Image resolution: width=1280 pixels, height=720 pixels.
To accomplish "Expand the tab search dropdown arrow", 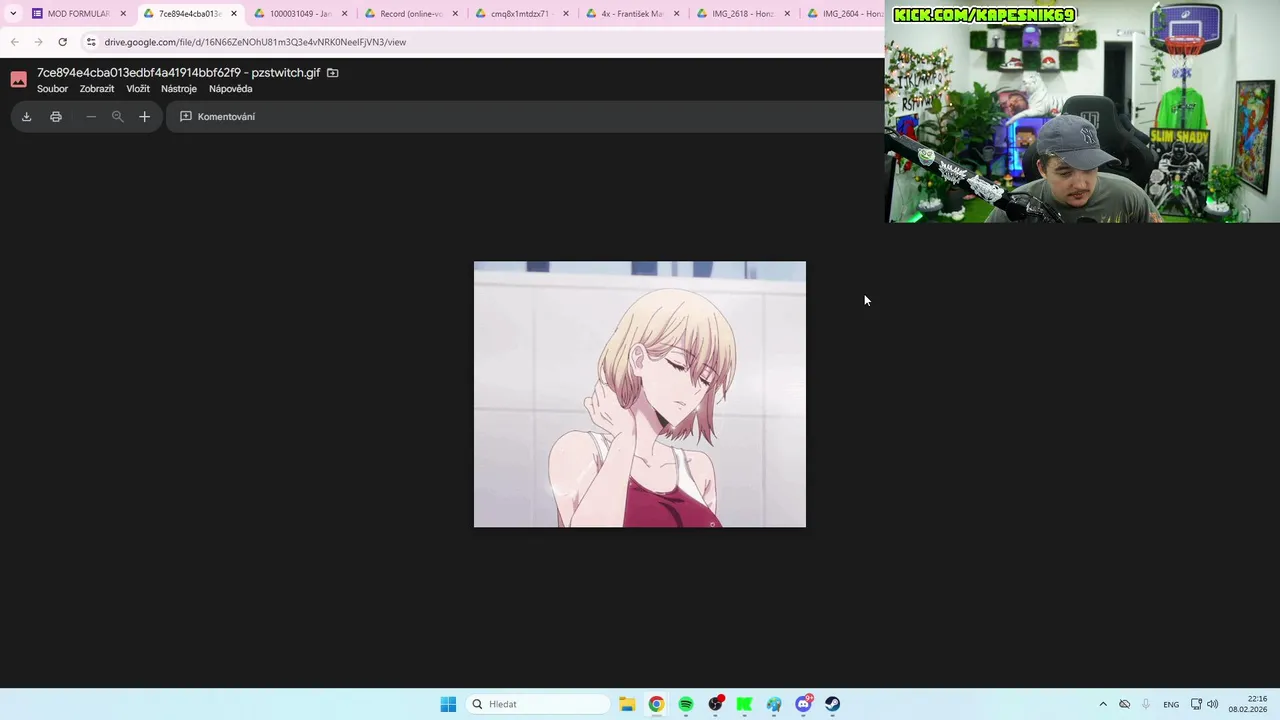I will (13, 14).
